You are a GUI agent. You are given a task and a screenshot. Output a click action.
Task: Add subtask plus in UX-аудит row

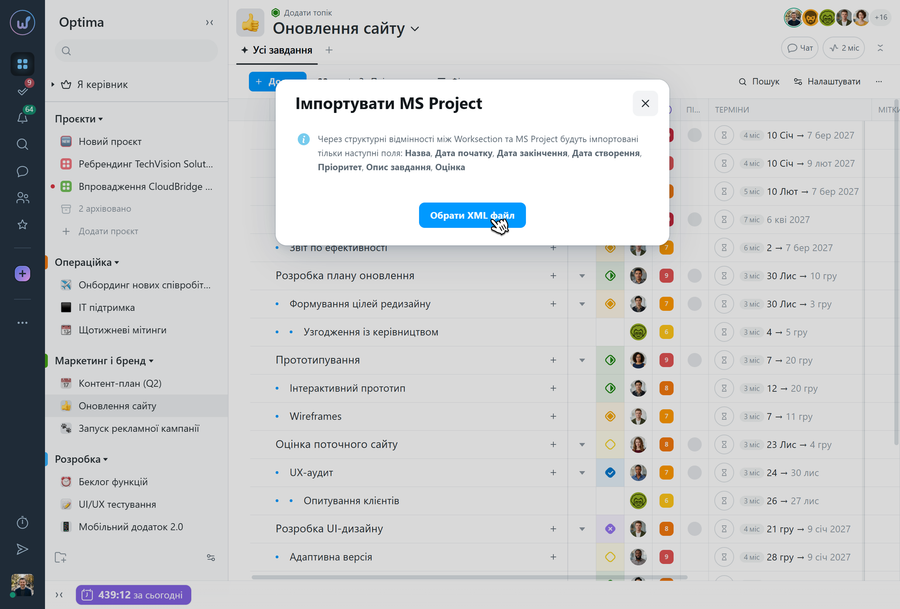pos(553,472)
